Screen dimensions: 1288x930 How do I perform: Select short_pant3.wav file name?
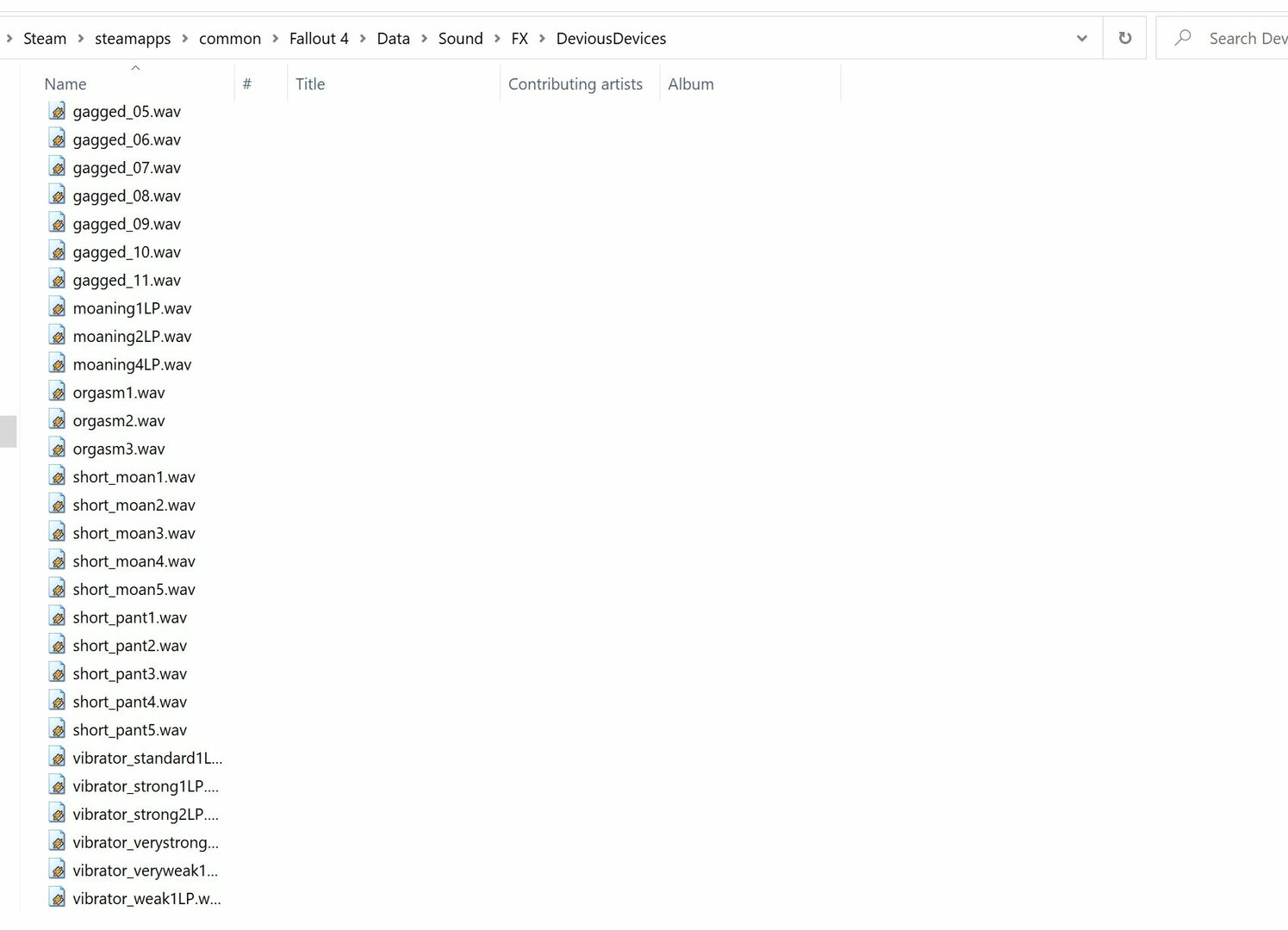[x=129, y=673]
